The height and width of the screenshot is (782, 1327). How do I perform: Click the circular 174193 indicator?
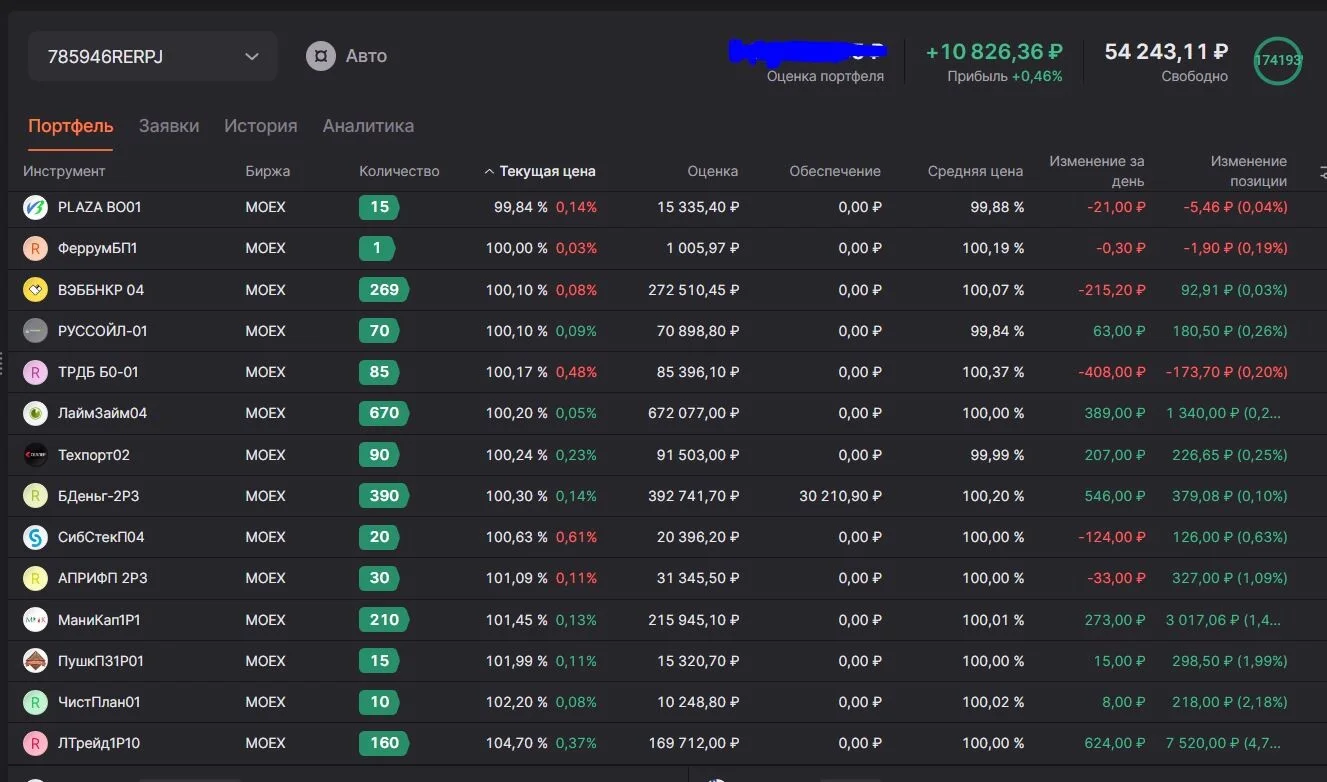pos(1278,60)
